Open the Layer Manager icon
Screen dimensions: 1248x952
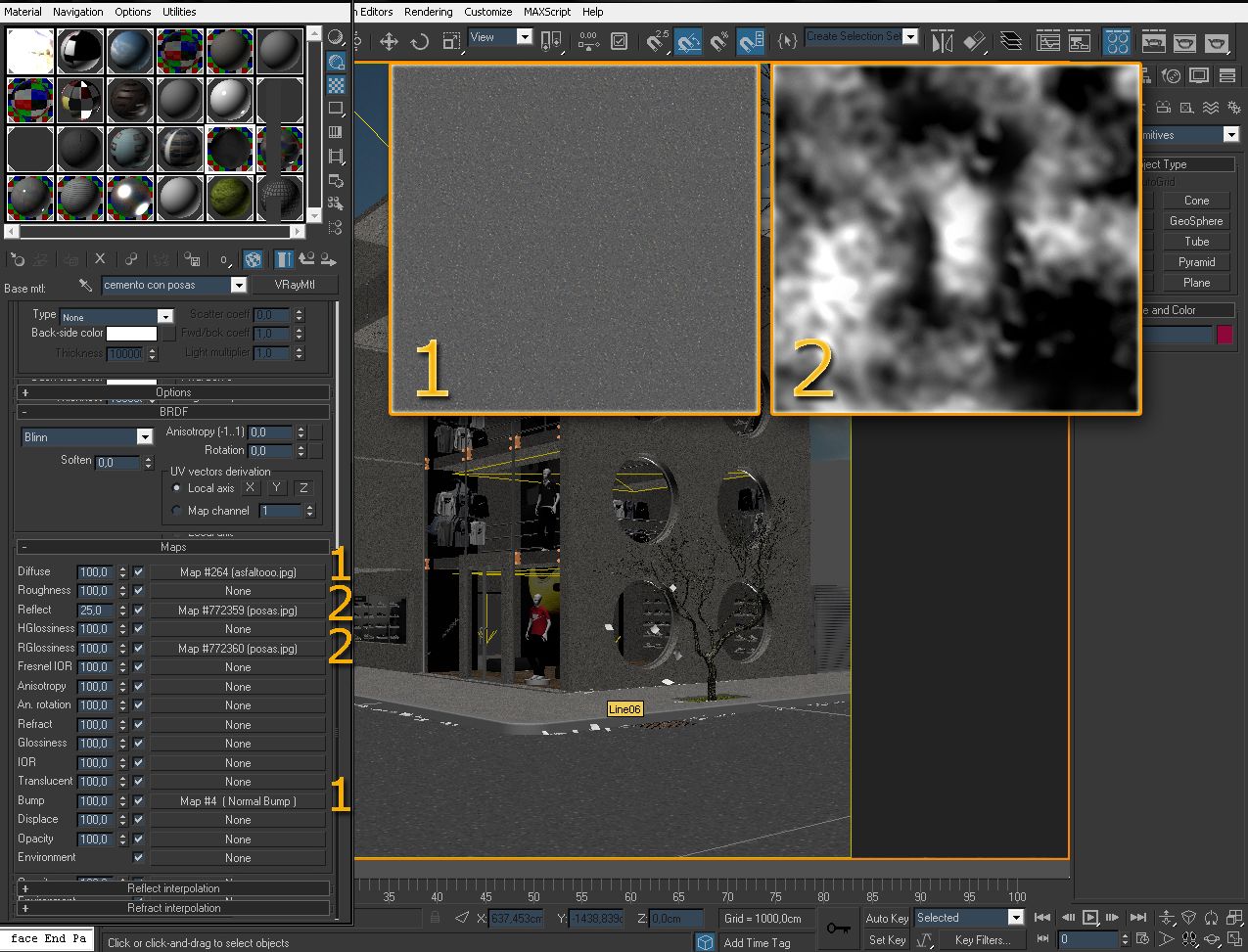[1012, 41]
